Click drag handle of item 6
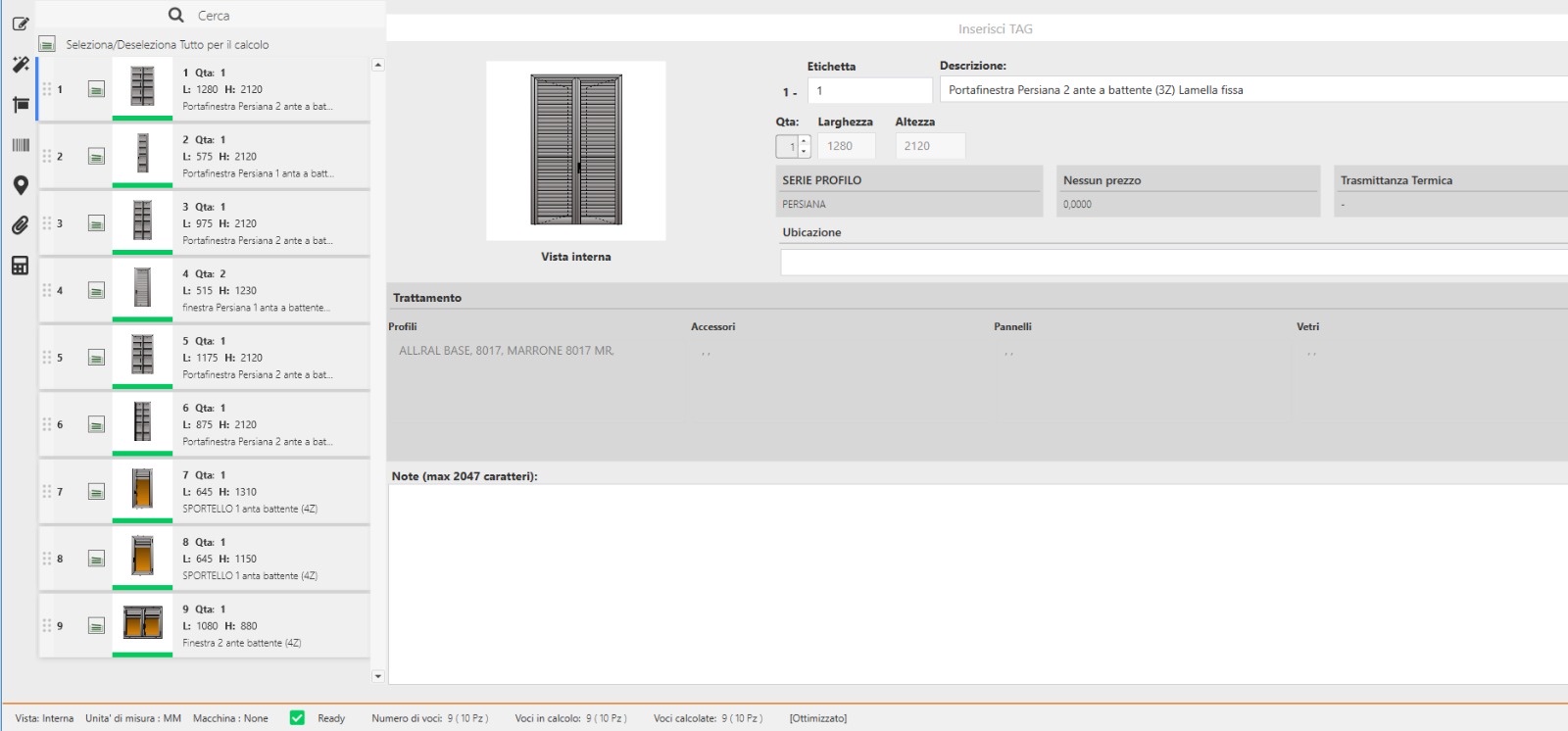Screen dimensions: 1568x731 [47, 424]
